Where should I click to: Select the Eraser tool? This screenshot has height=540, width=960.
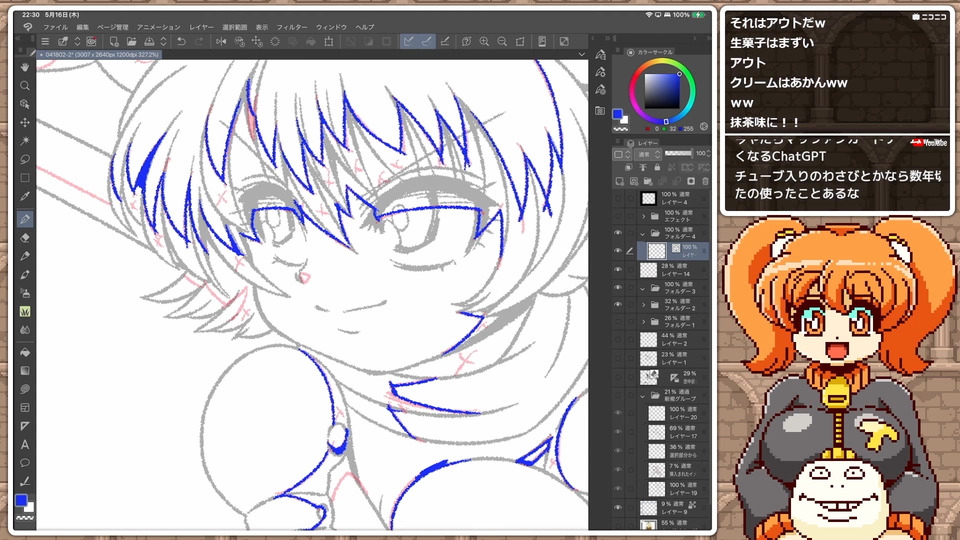click(x=24, y=238)
